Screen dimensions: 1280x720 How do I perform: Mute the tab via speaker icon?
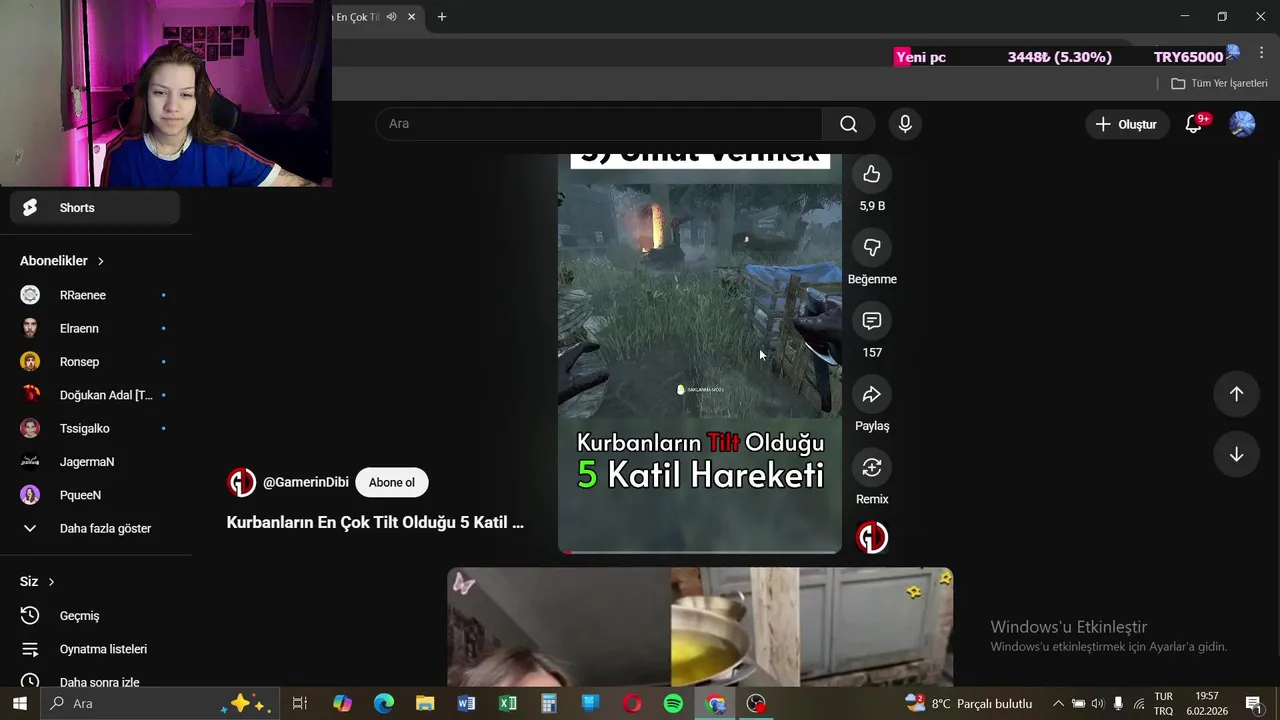[x=392, y=17]
